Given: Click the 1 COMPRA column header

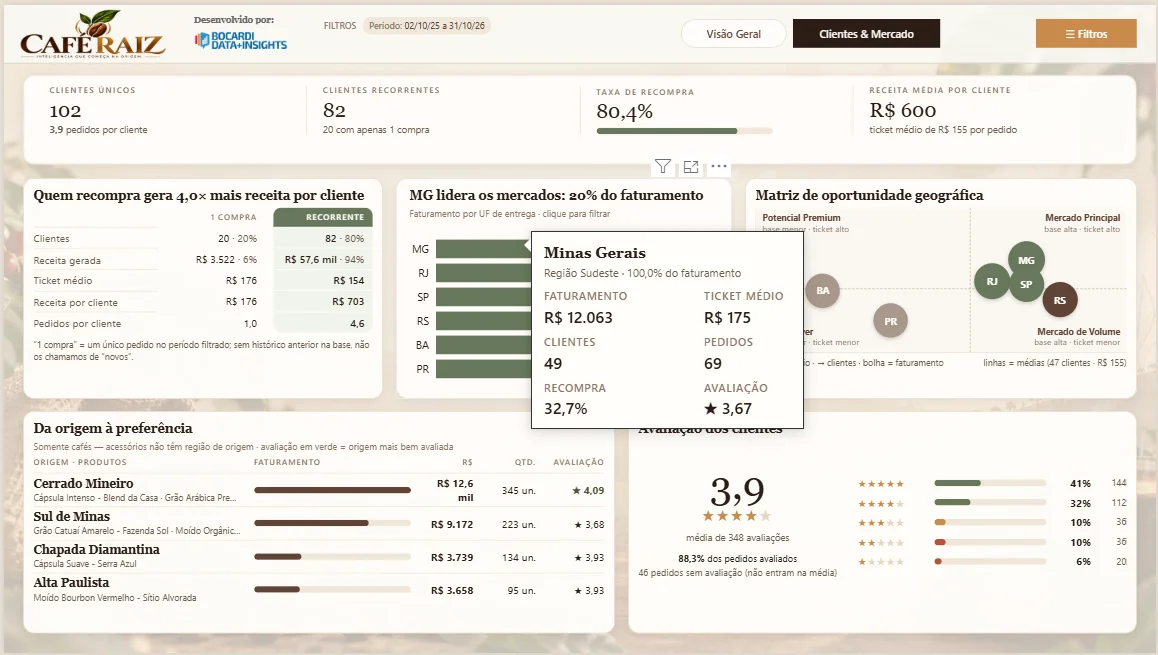Looking at the screenshot, I should 233,217.
